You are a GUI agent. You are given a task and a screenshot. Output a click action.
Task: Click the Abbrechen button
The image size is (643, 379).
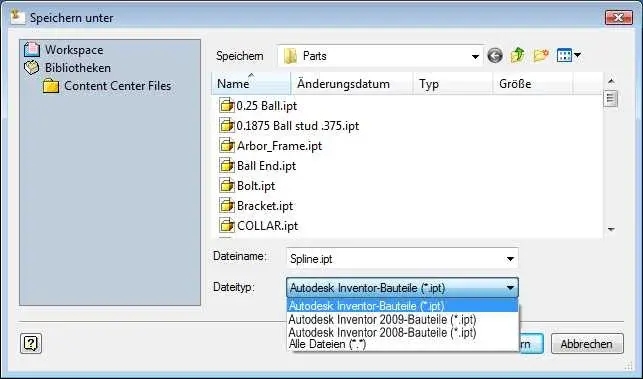(587, 344)
